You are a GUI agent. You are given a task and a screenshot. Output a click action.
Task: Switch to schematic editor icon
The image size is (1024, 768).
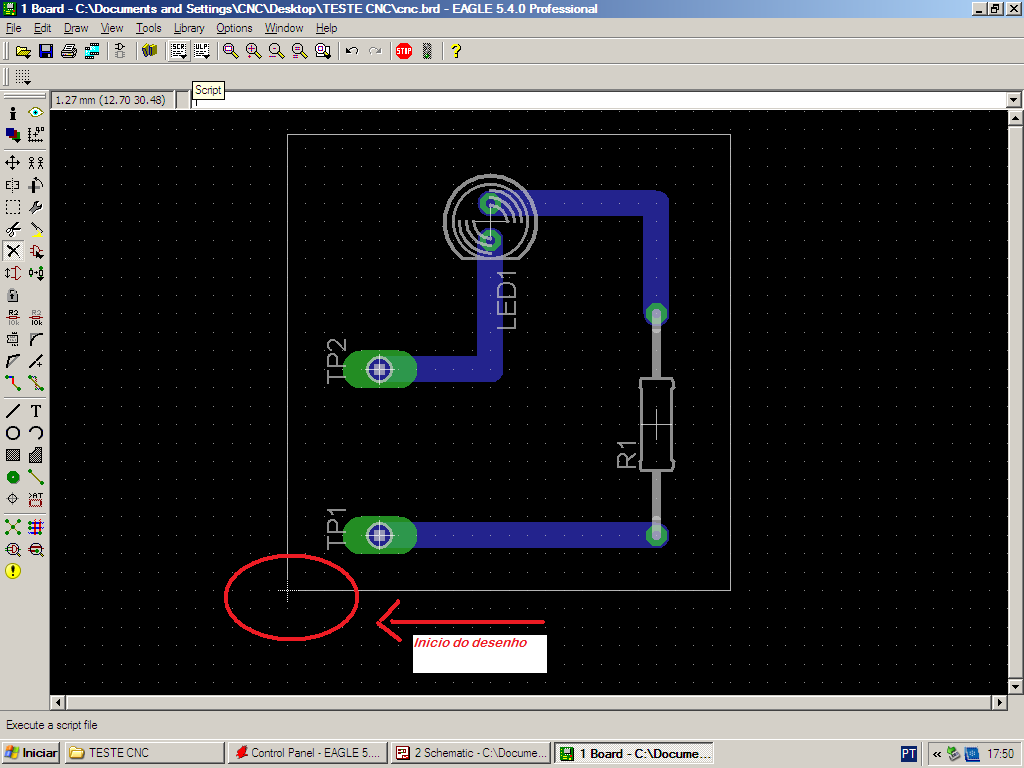[x=120, y=51]
